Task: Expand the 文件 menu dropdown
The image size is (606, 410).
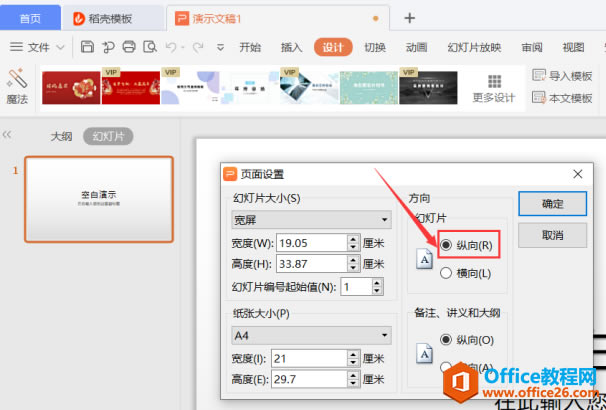Action: [x=38, y=47]
